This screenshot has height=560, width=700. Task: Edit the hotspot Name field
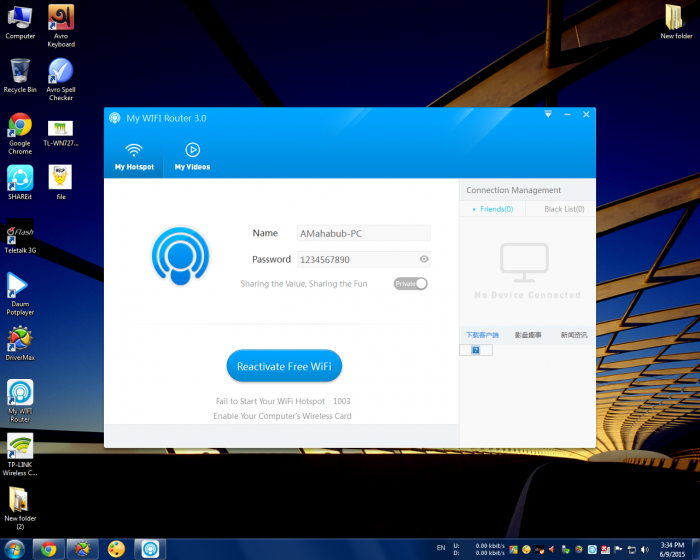click(363, 233)
